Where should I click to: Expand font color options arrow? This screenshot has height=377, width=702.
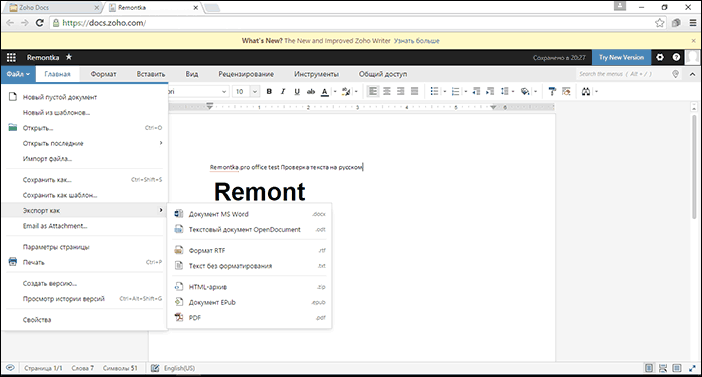pos(334,92)
